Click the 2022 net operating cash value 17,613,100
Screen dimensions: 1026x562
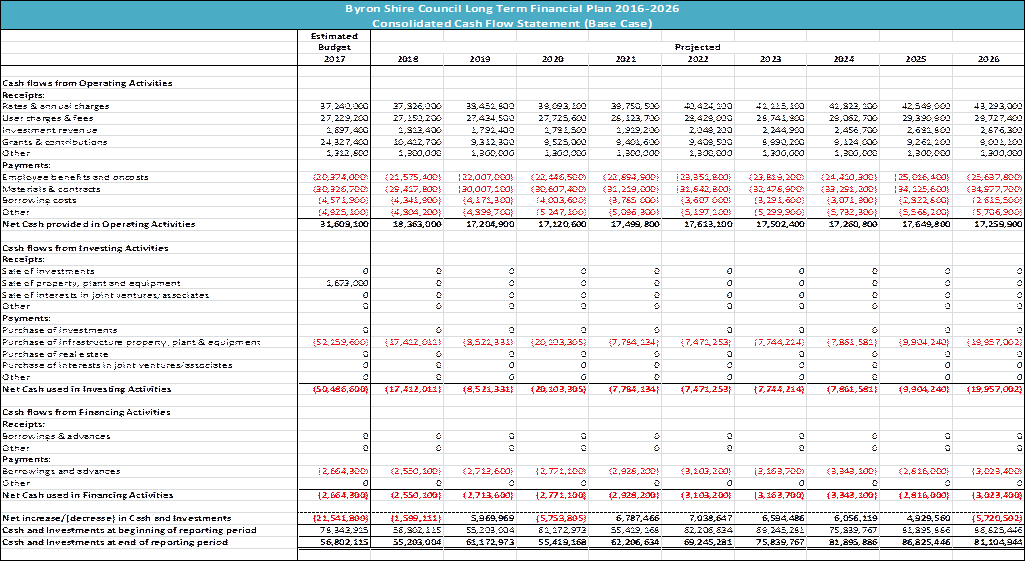(x=705, y=224)
